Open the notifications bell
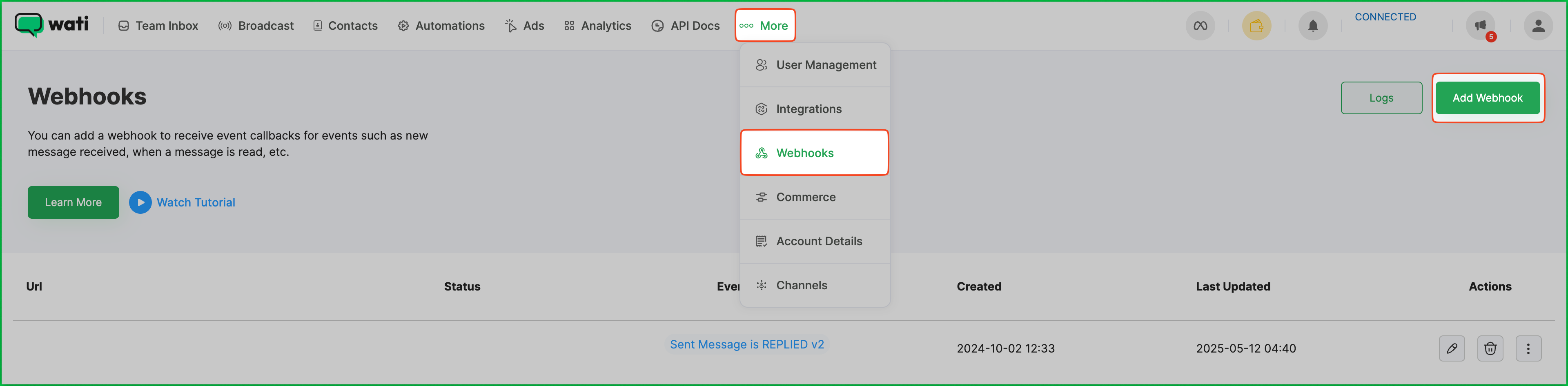This screenshot has height=386, width=1568. (1312, 26)
